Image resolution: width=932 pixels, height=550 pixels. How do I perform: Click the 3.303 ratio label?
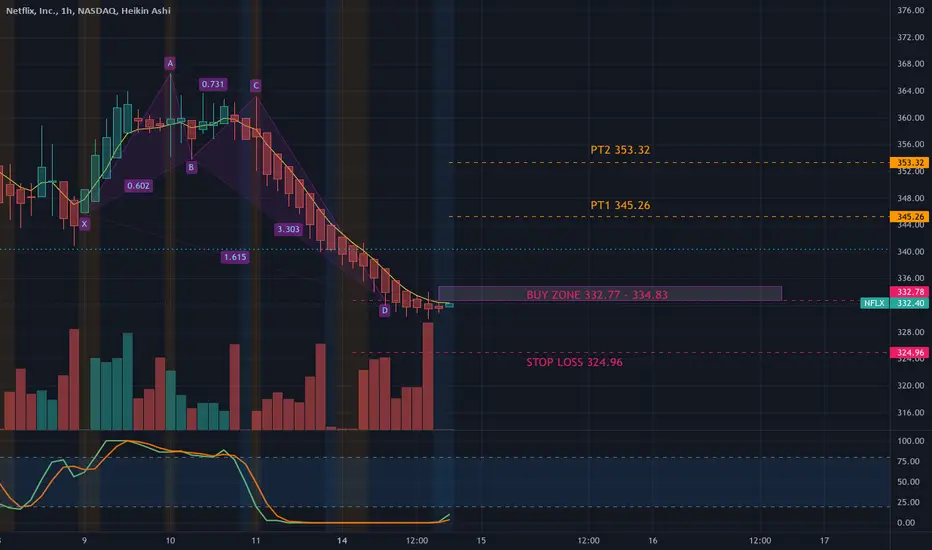[288, 230]
